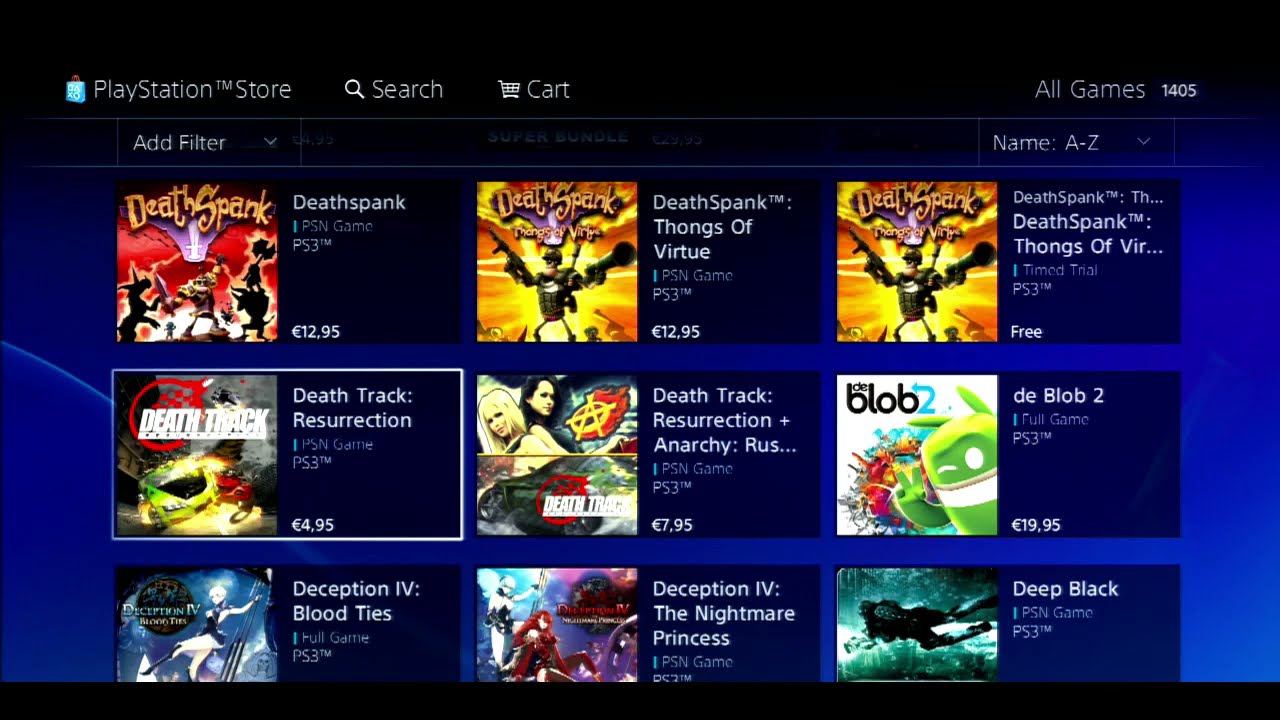Image resolution: width=1280 pixels, height=720 pixels.
Task: Click the Cart shopping cart icon
Action: pyautogui.click(x=509, y=90)
